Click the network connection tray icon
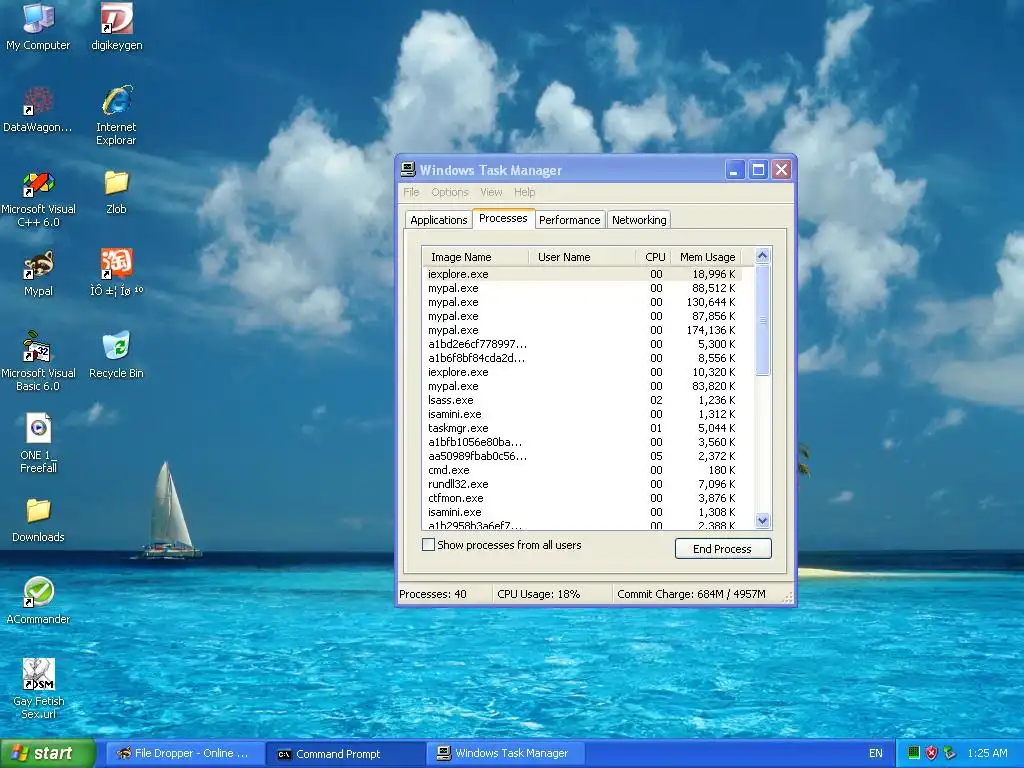Image resolution: width=1024 pixels, height=768 pixels. coord(950,753)
